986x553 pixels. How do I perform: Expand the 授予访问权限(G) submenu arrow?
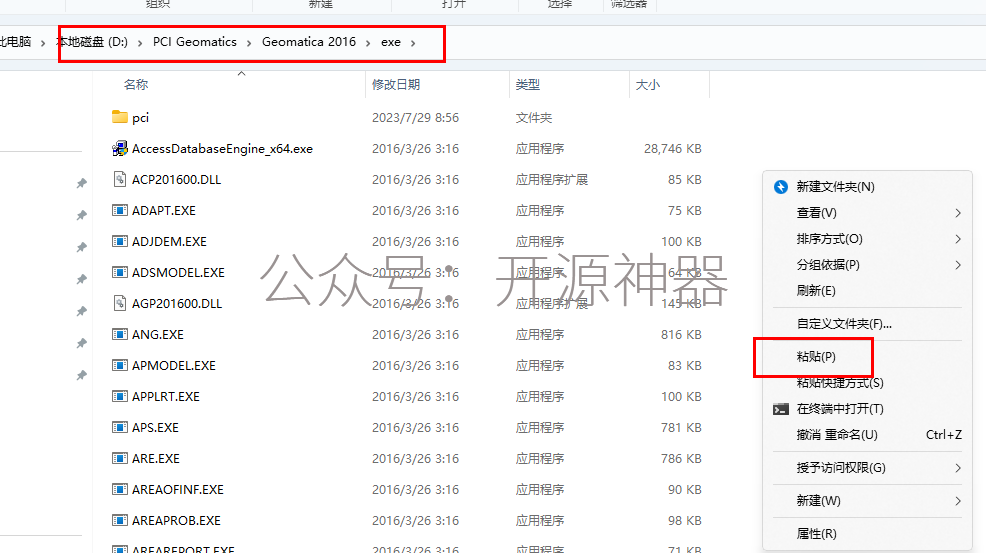click(x=958, y=467)
